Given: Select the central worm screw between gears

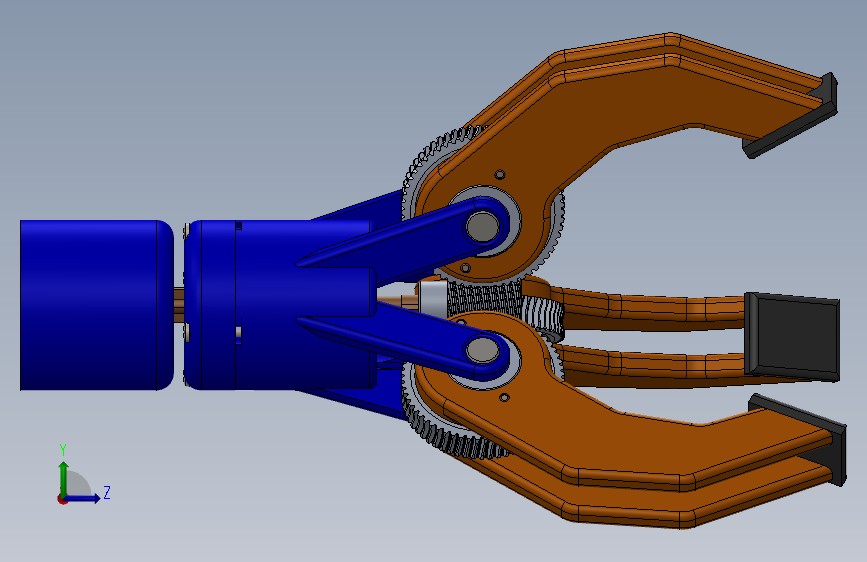Looking at the screenshot, I should click(x=484, y=299).
